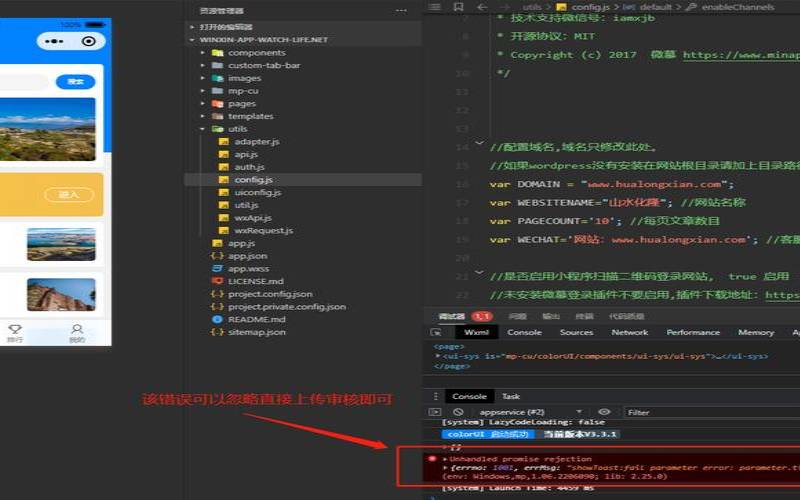Switch to the 输出 panel tab
The height and width of the screenshot is (500, 800).
pos(551,316)
